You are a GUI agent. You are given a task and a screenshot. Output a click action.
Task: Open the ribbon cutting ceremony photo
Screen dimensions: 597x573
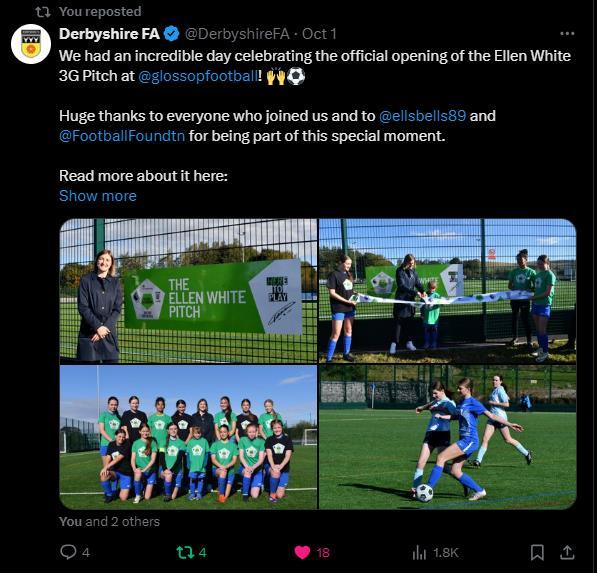[447, 291]
